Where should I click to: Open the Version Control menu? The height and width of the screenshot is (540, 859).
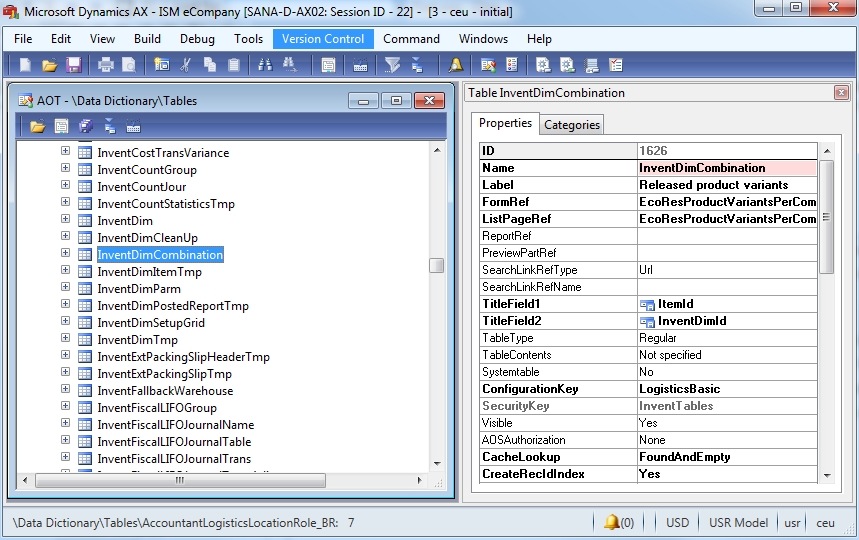(323, 39)
